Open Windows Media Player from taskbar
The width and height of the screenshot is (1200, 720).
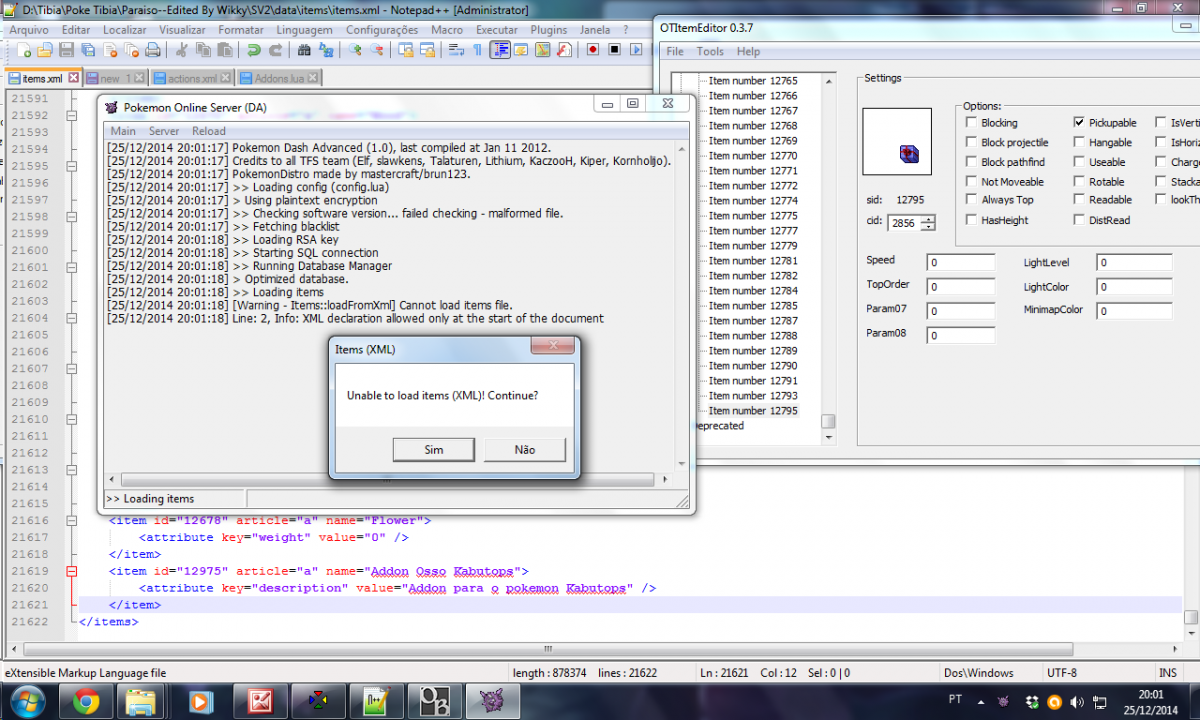[x=200, y=701]
